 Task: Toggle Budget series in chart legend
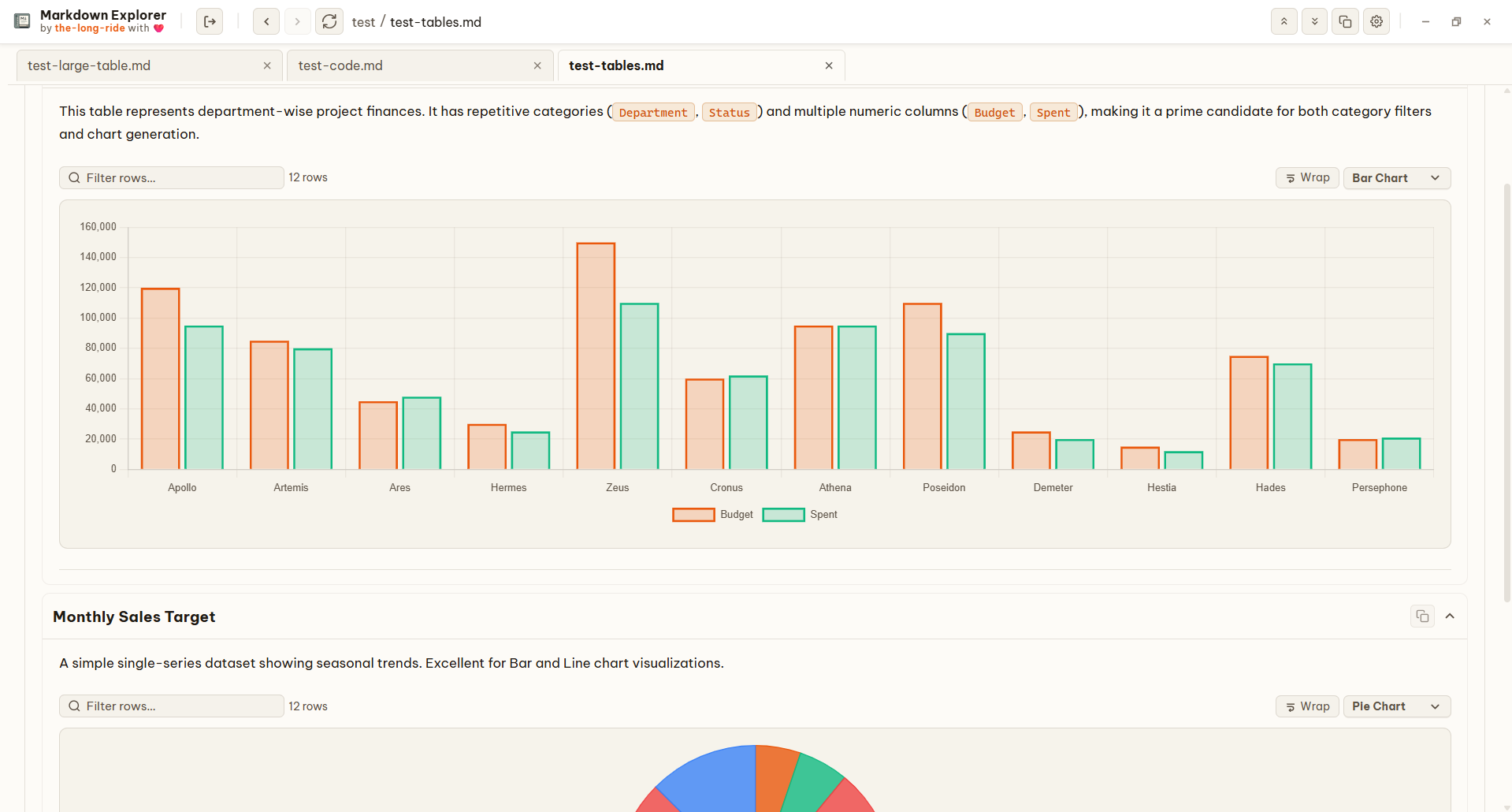[x=712, y=514]
